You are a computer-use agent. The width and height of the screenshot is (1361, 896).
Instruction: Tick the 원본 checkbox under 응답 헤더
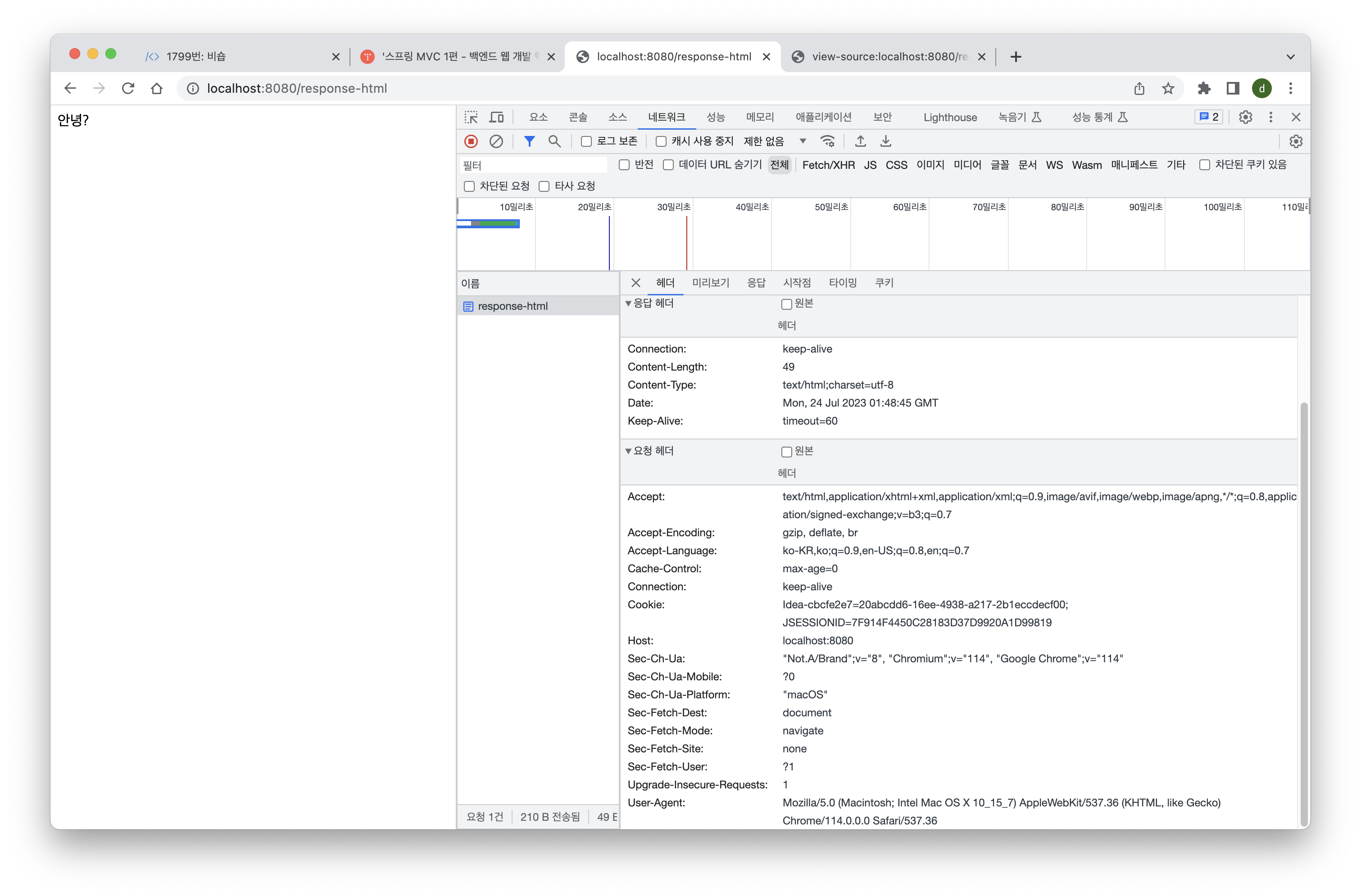[786, 304]
